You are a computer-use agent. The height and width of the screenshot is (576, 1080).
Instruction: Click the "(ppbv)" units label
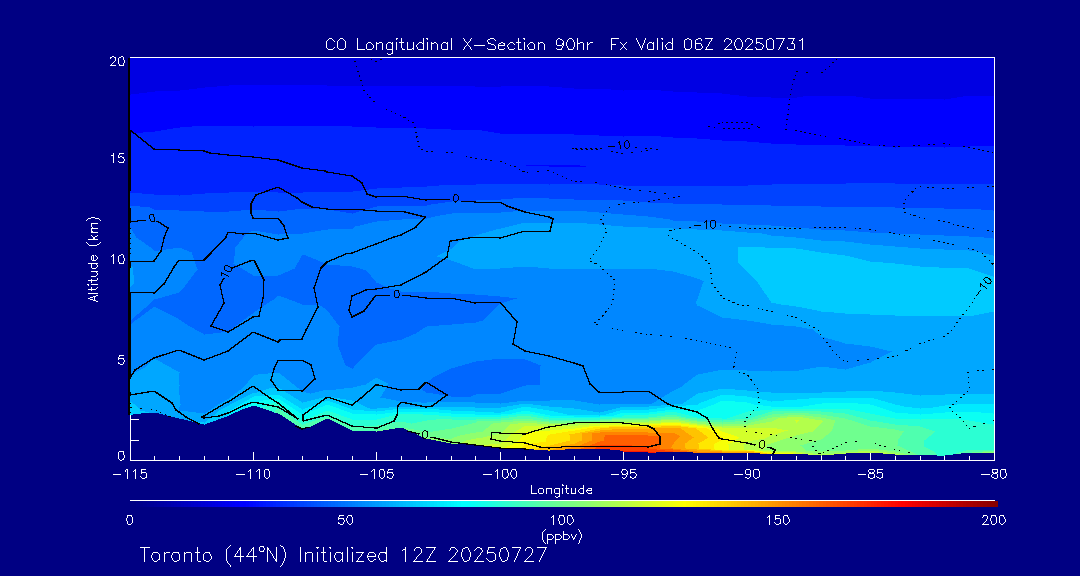561,535
